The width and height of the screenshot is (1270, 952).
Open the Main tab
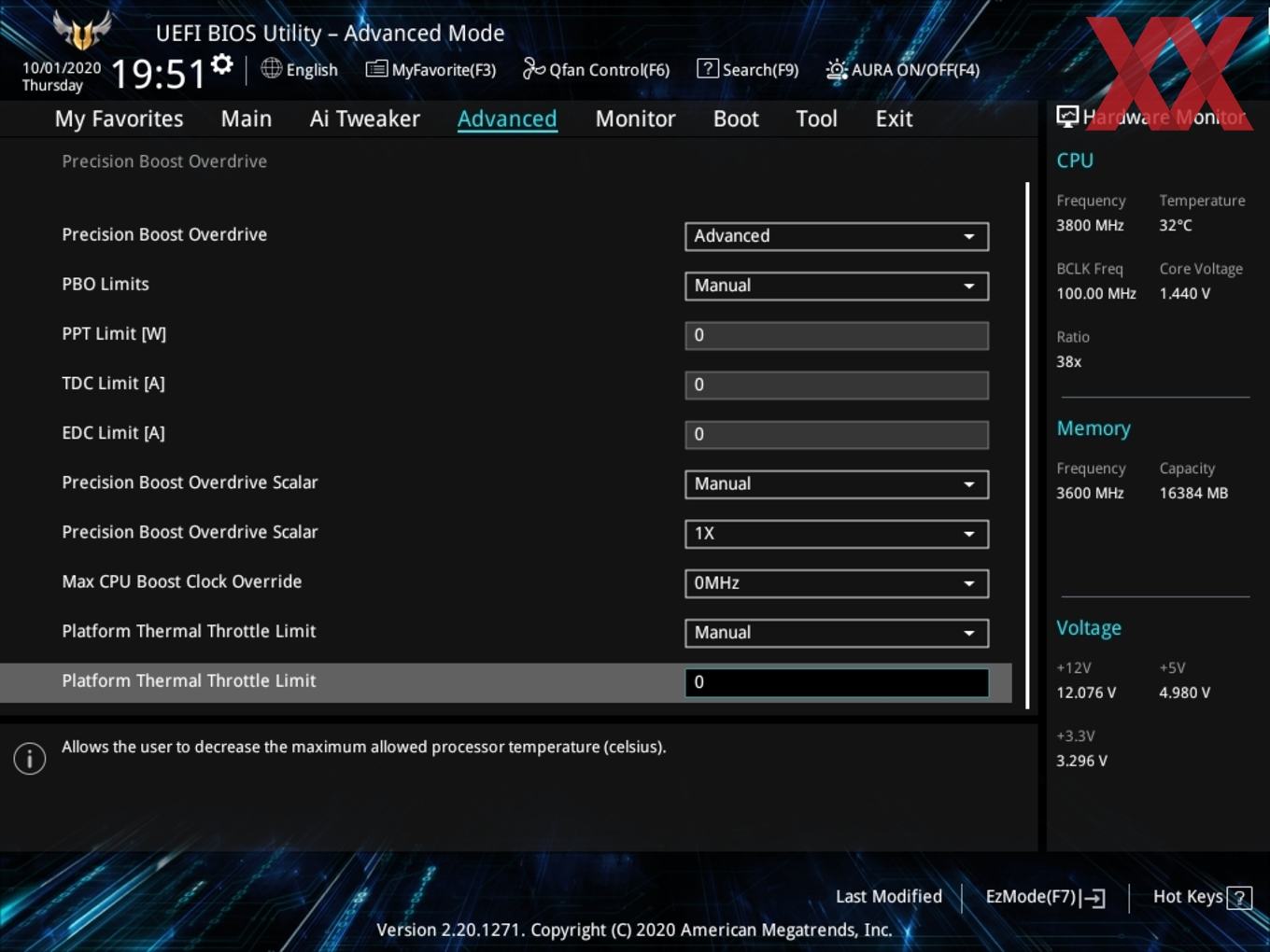(x=247, y=119)
